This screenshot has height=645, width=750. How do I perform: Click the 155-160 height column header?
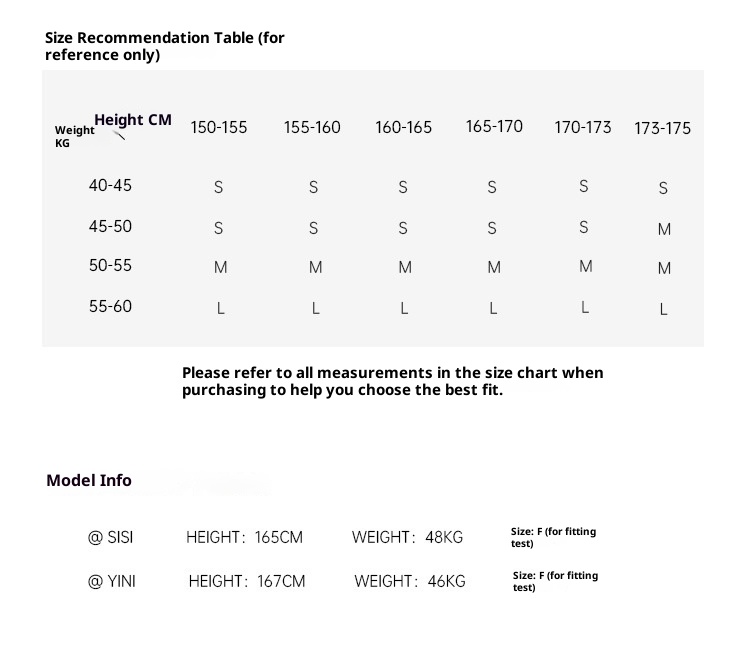pyautogui.click(x=312, y=128)
